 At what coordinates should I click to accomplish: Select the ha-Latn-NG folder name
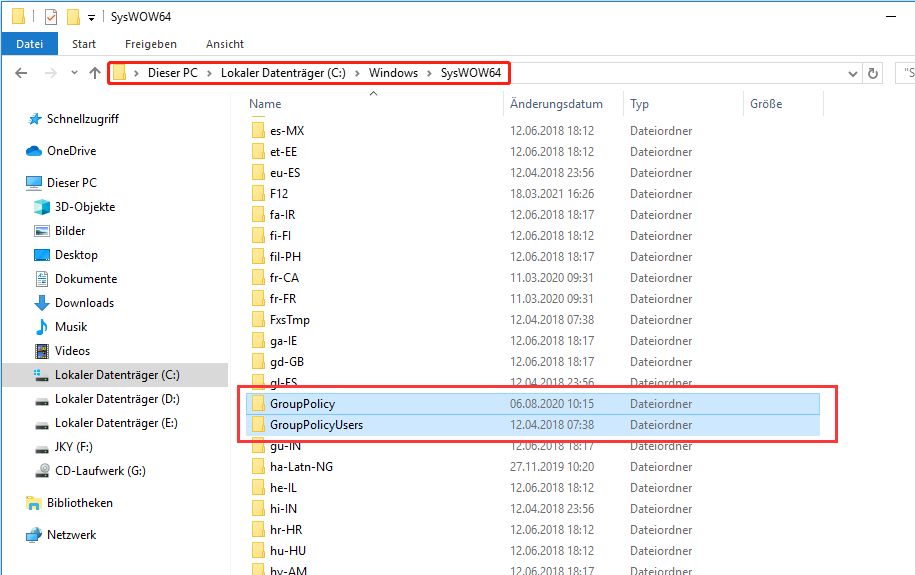[x=301, y=467]
